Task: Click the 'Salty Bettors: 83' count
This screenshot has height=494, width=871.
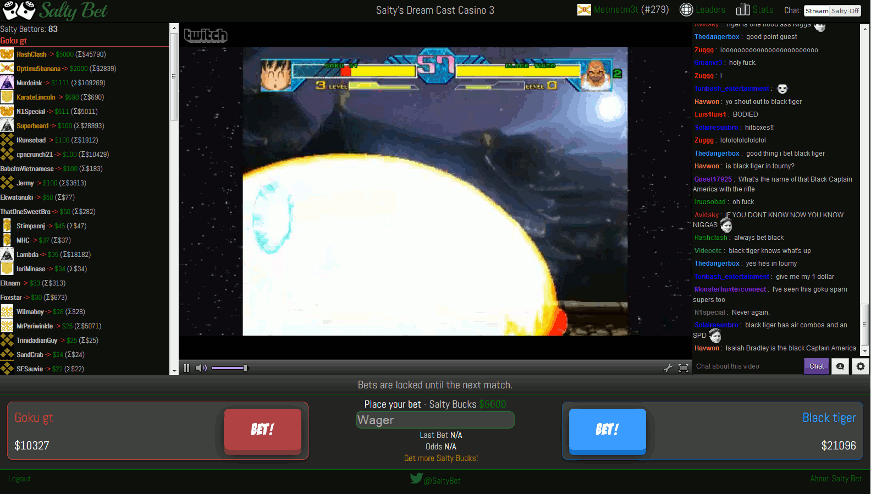Action: [29, 29]
